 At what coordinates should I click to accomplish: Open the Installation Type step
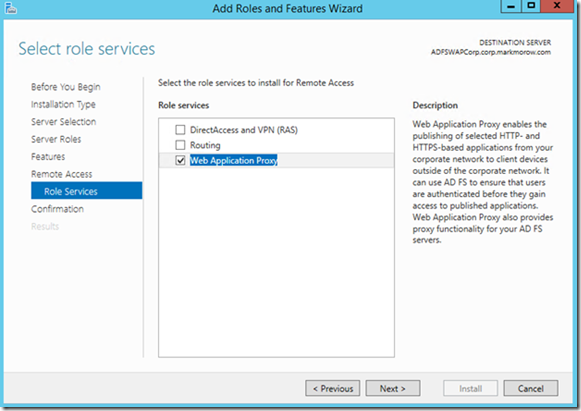[63, 105]
